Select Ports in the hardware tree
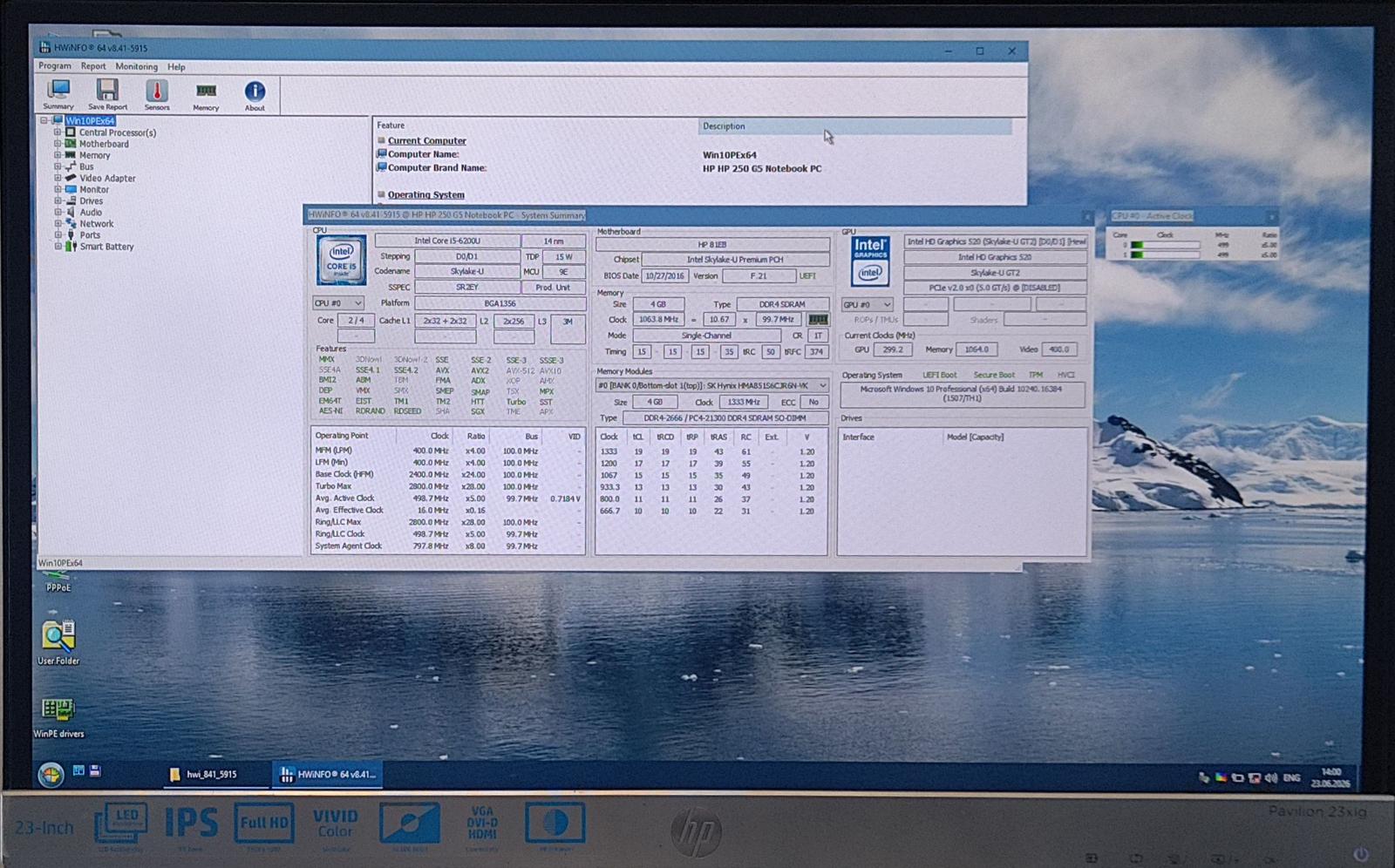1395x868 pixels. (x=90, y=234)
